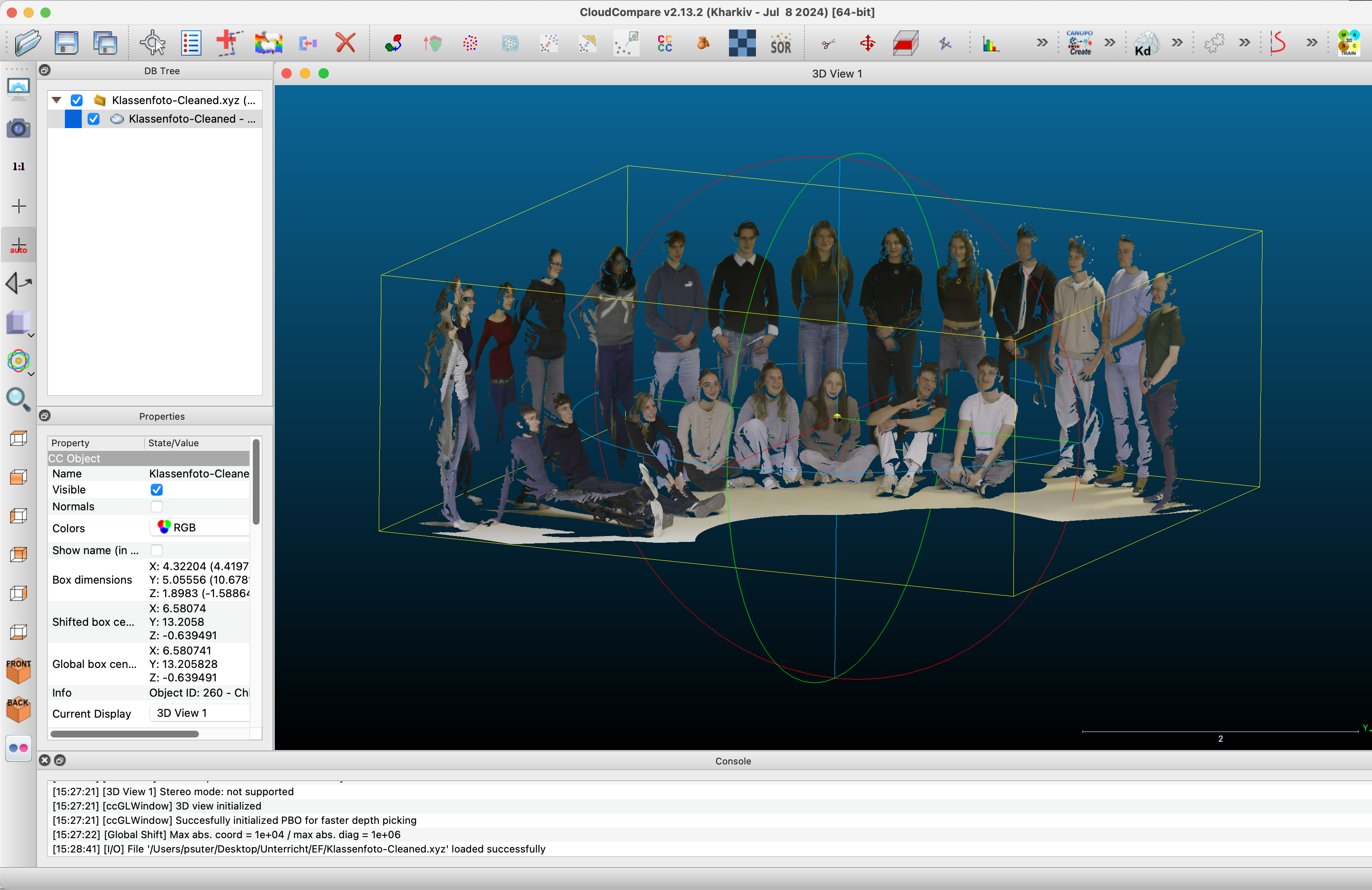Click the red X Delete icon
The image size is (1372, 890).
pos(345,43)
